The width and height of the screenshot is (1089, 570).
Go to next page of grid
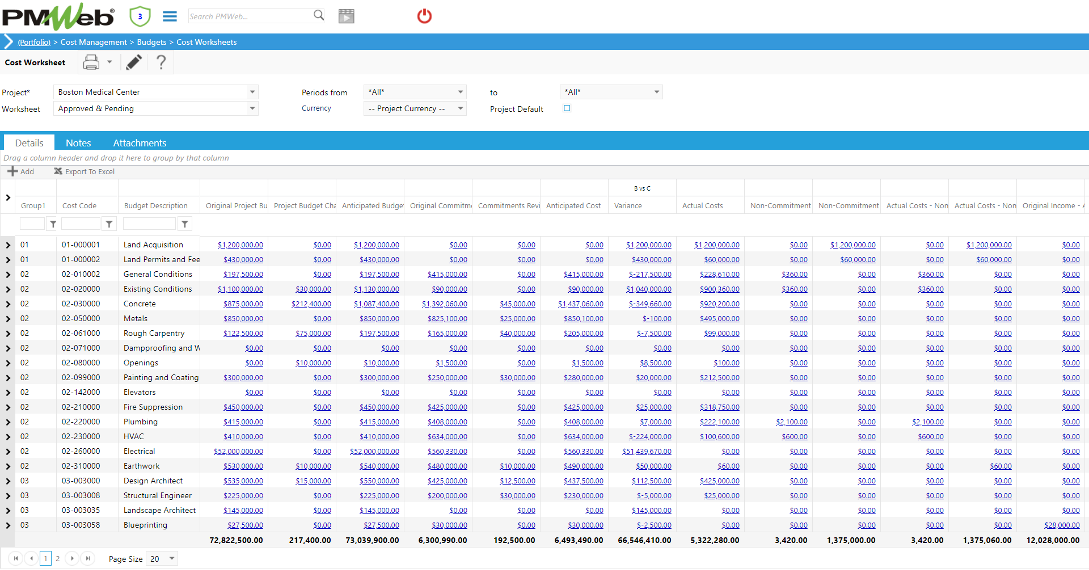pos(72,558)
